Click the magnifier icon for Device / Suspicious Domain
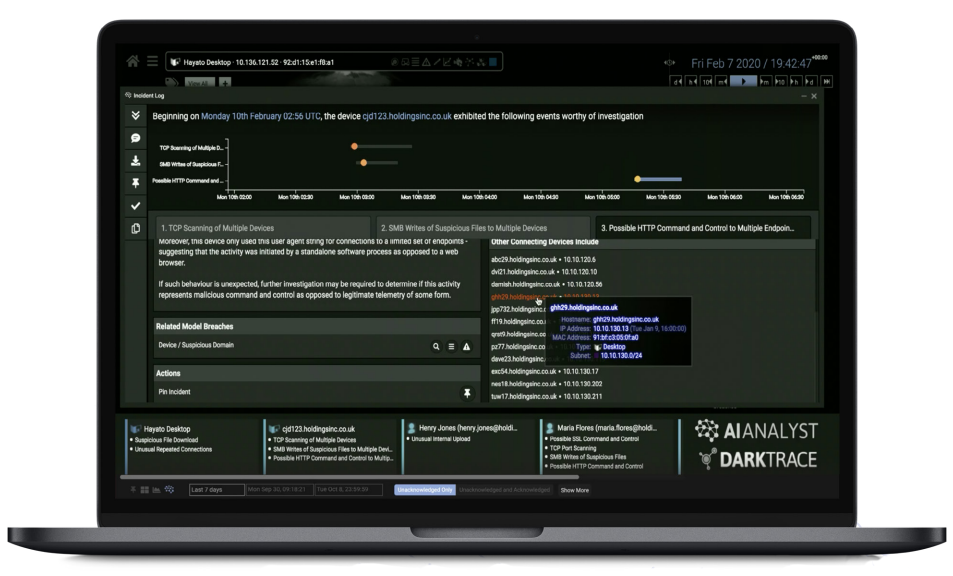 pyautogui.click(x=436, y=346)
